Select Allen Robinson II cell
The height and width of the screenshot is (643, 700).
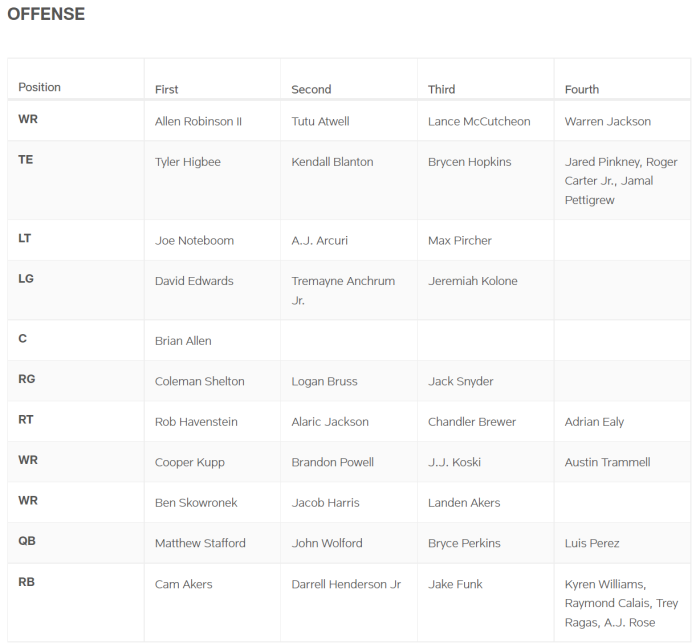point(198,122)
